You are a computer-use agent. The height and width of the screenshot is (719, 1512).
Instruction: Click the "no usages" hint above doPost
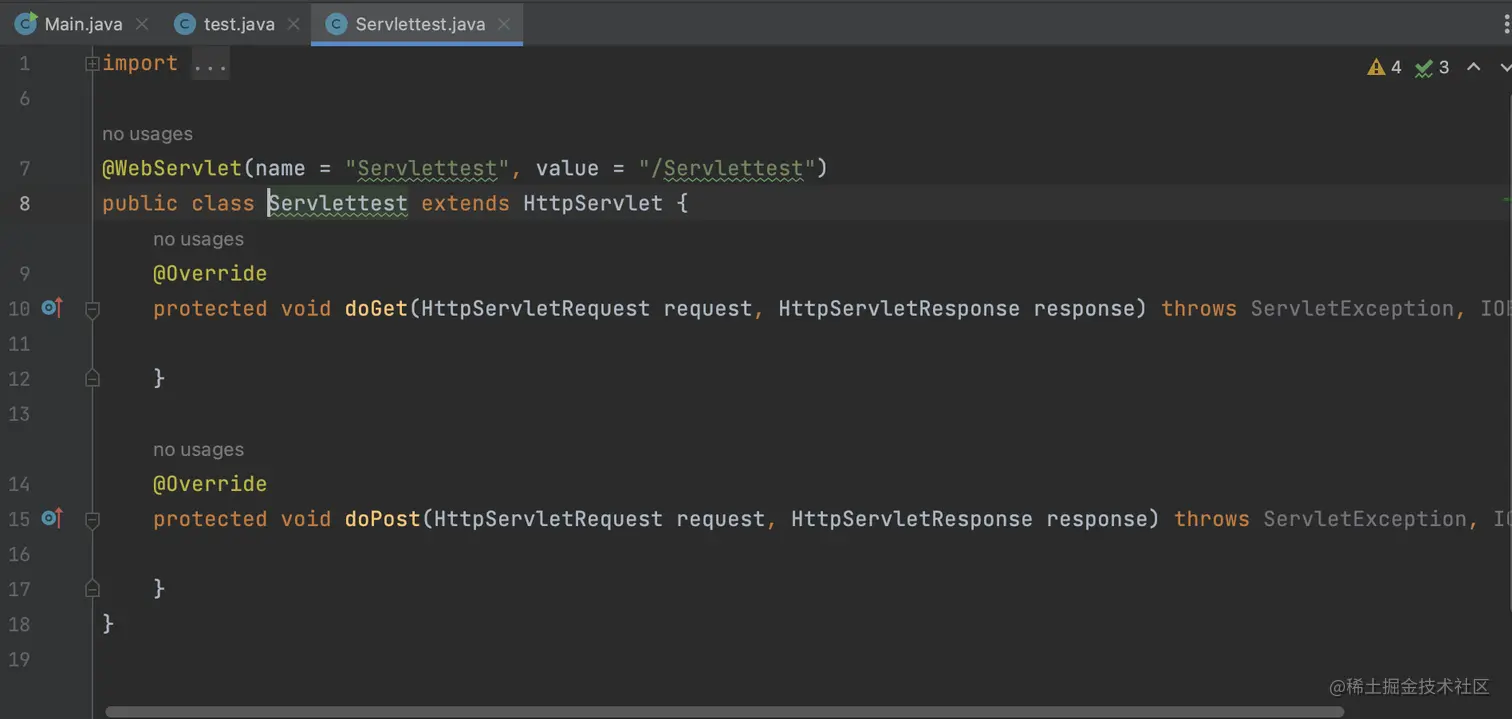point(198,450)
